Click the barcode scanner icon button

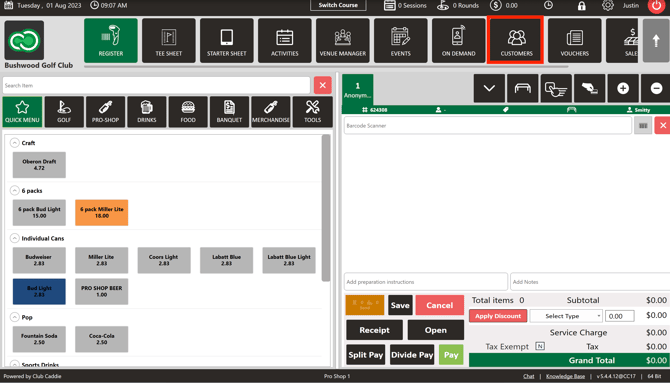(643, 126)
